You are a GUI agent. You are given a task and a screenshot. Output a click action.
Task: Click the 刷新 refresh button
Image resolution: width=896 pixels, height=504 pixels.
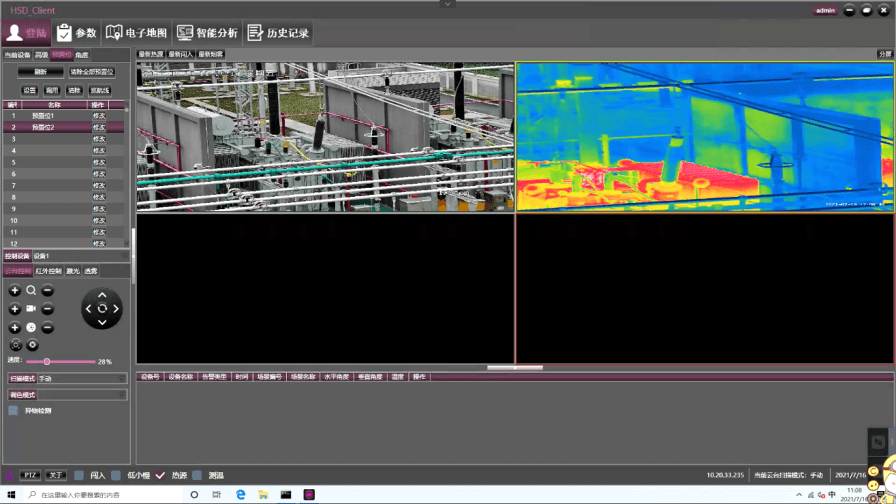(x=41, y=72)
